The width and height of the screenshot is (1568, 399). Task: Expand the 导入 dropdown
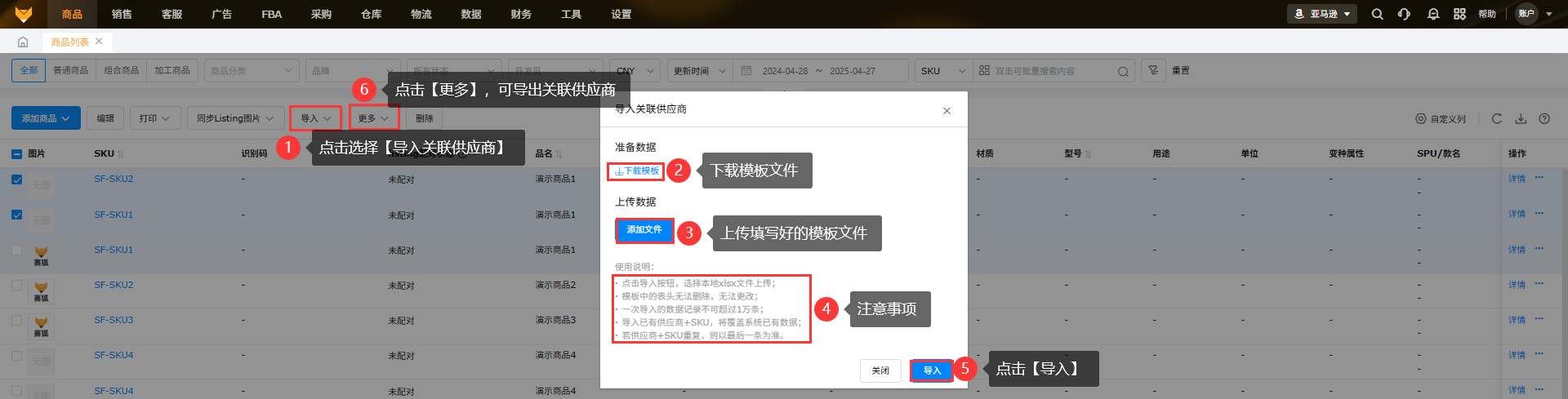tap(315, 118)
